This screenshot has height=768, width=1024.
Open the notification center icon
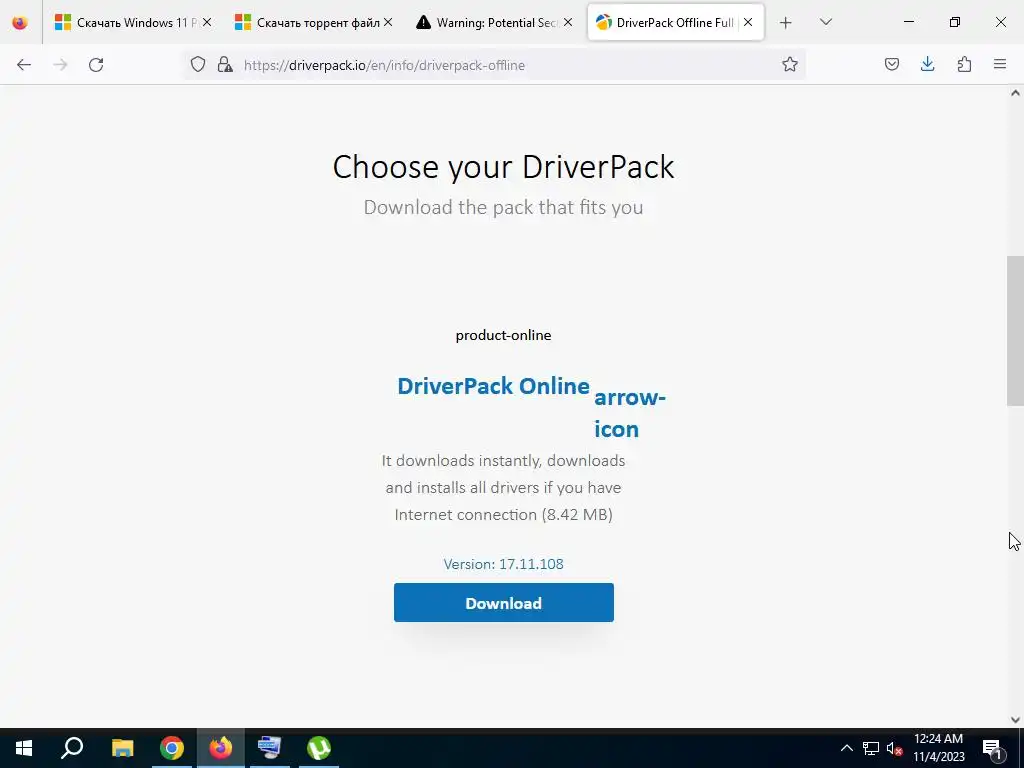[993, 748]
